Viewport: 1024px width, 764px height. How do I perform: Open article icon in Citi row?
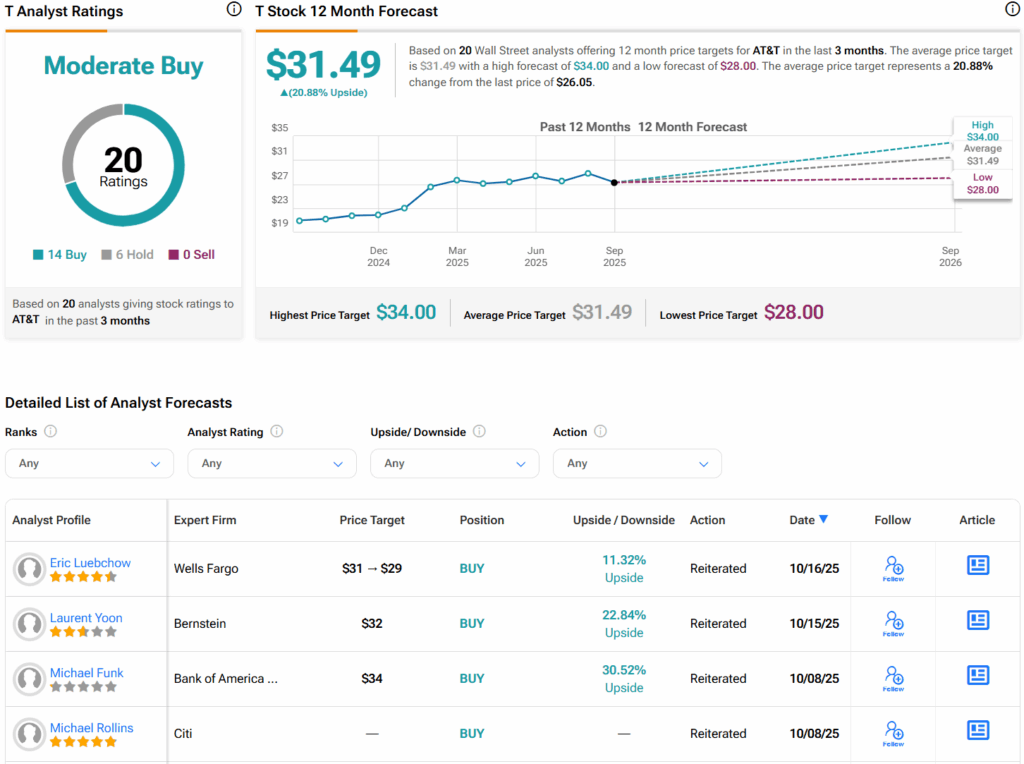click(977, 731)
